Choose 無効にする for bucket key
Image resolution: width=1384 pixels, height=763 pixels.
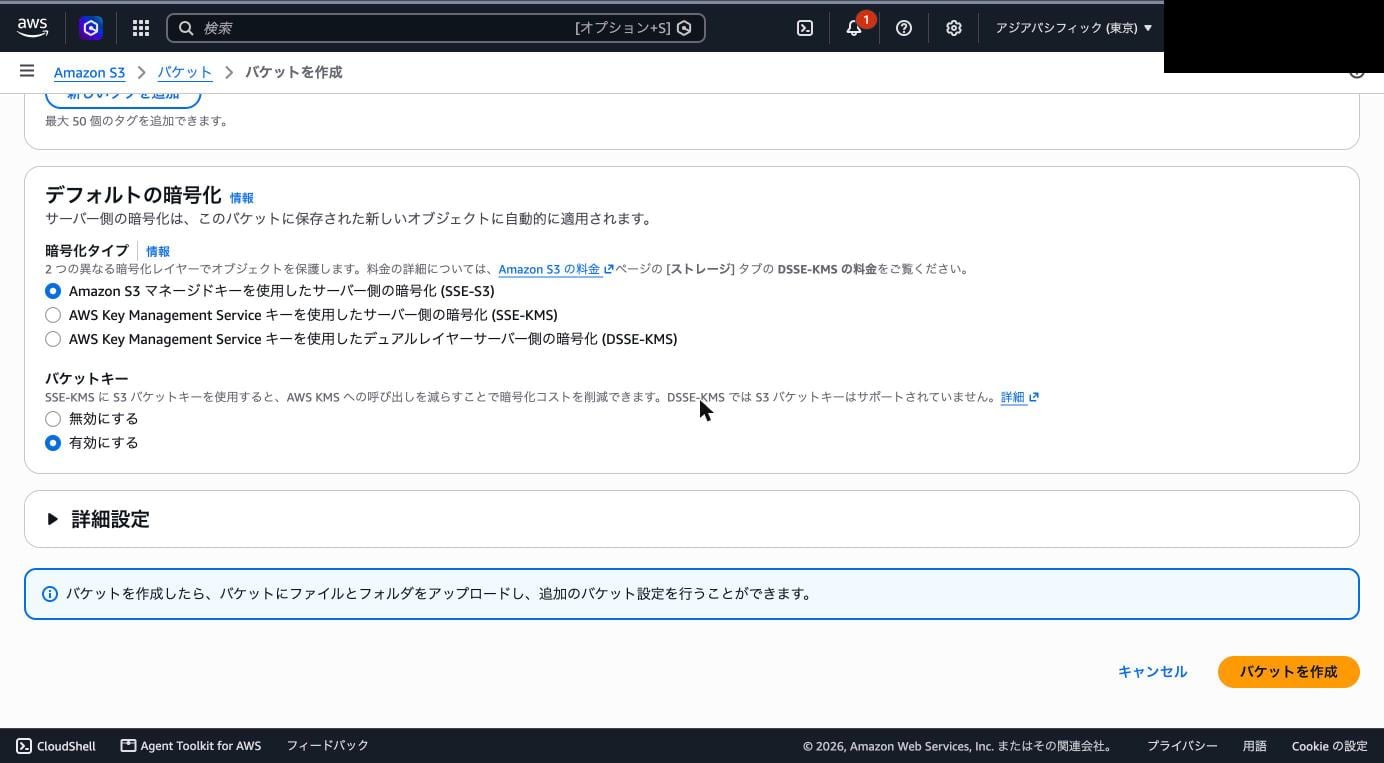tap(53, 419)
